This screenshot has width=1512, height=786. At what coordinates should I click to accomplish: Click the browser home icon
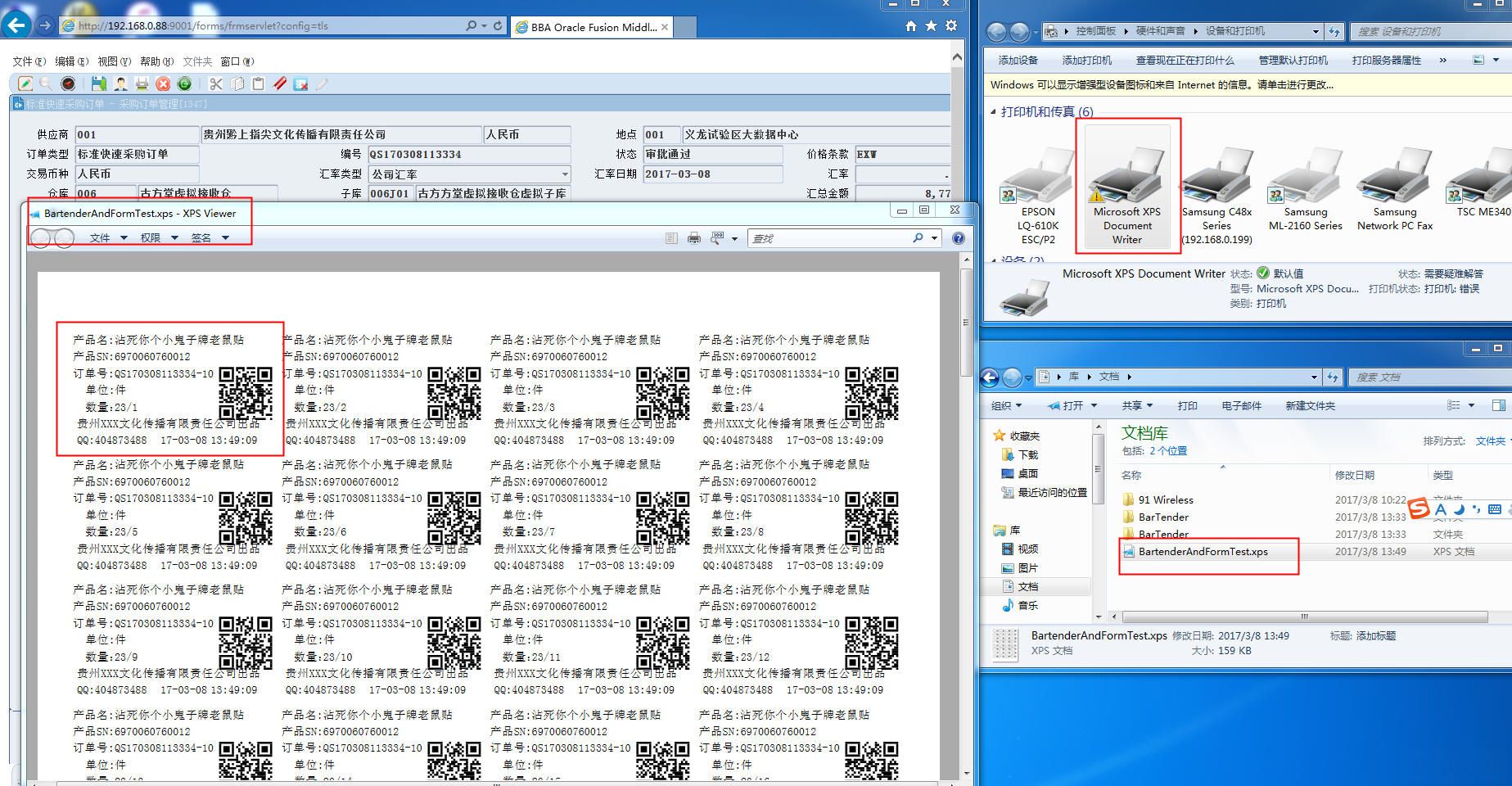pos(910,26)
